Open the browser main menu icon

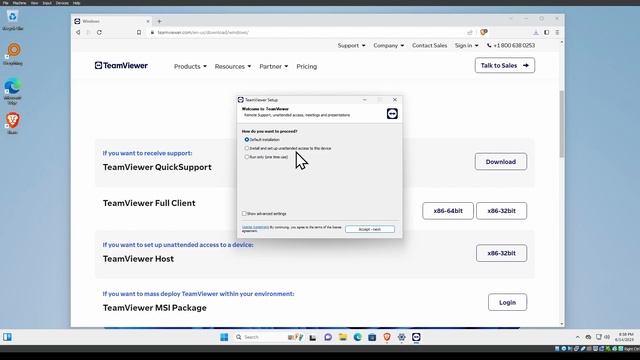coord(557,32)
